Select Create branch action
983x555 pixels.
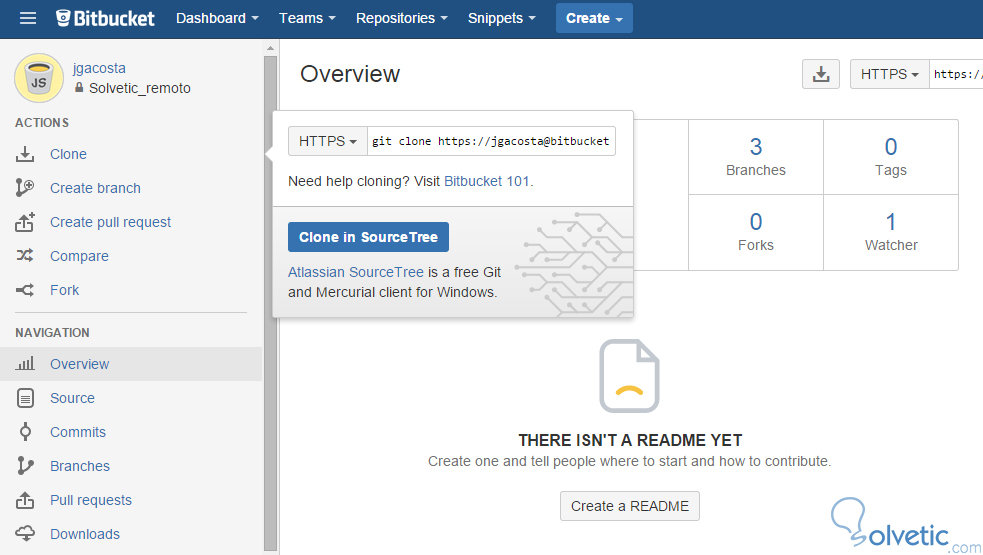[x=95, y=188]
